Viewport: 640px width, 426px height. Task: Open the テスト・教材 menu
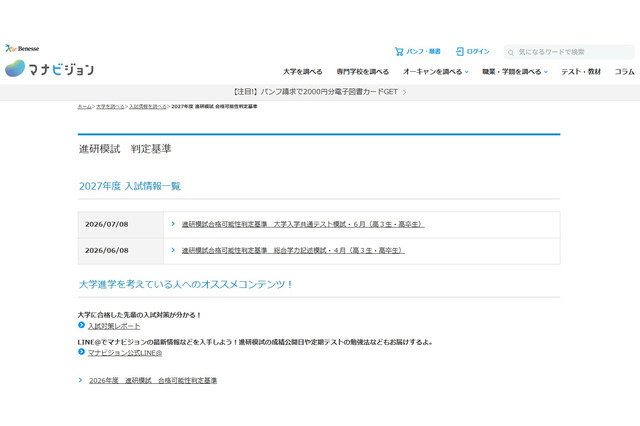581,72
